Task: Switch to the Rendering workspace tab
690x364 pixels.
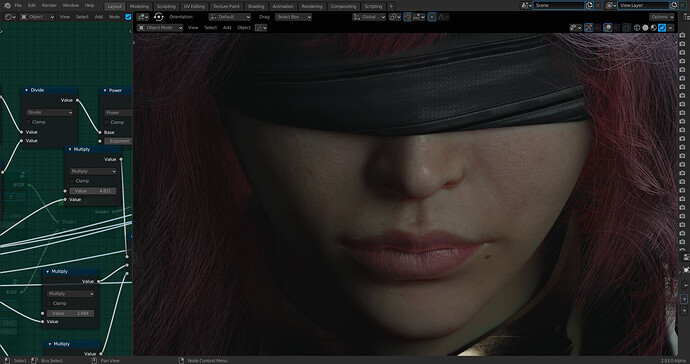Action: tap(312, 6)
